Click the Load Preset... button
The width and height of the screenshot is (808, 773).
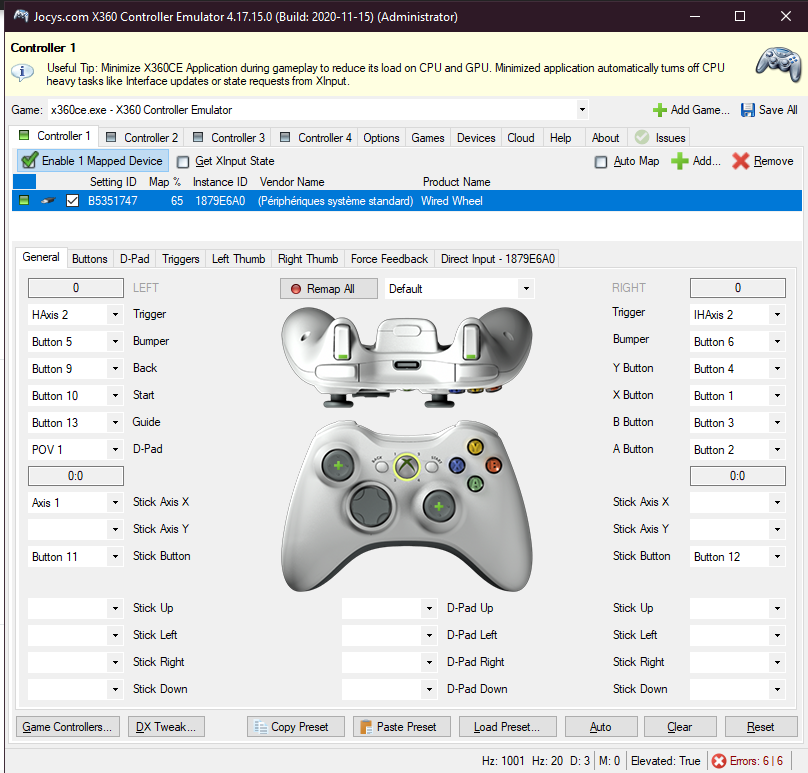508,727
